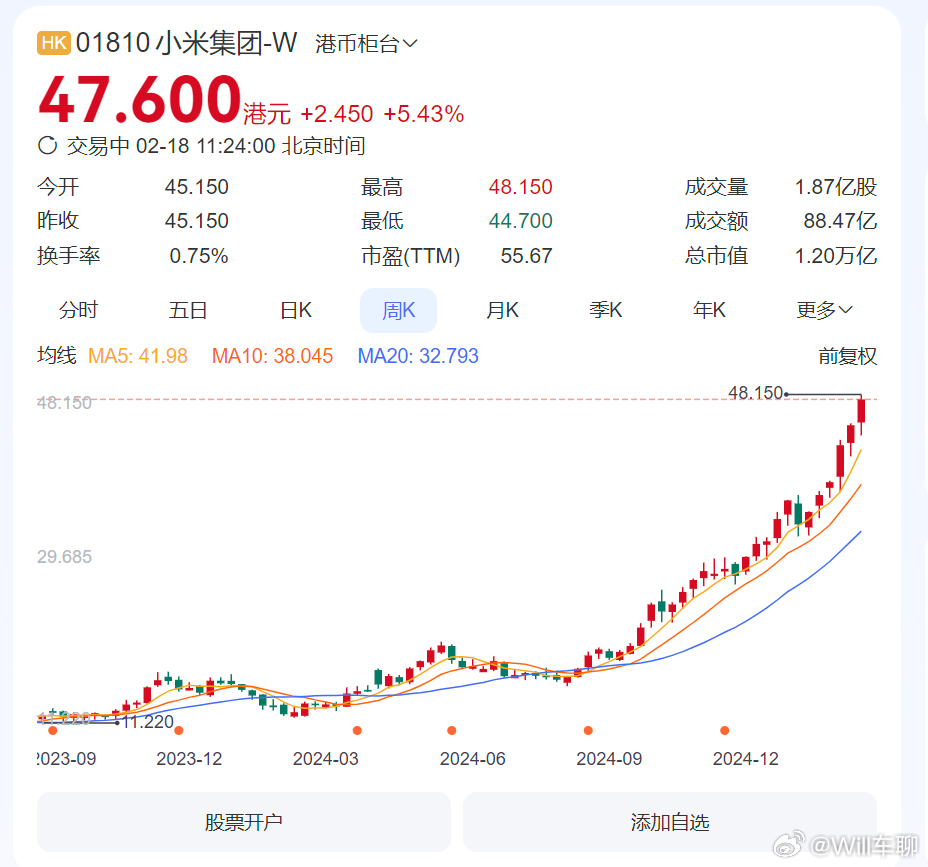Switch to the 月K tab
Screen dimensions: 928x867
point(502,310)
